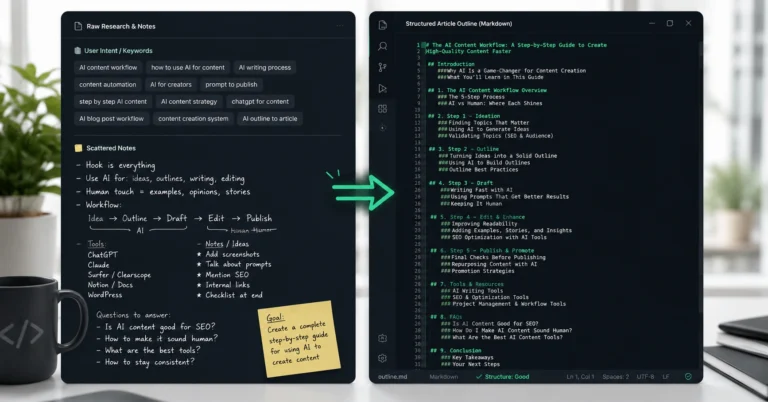Viewport: 768px width, 402px height.
Task: Click the '## 4. Step 3 - Draft' line
Action: pyautogui.click(x=461, y=183)
